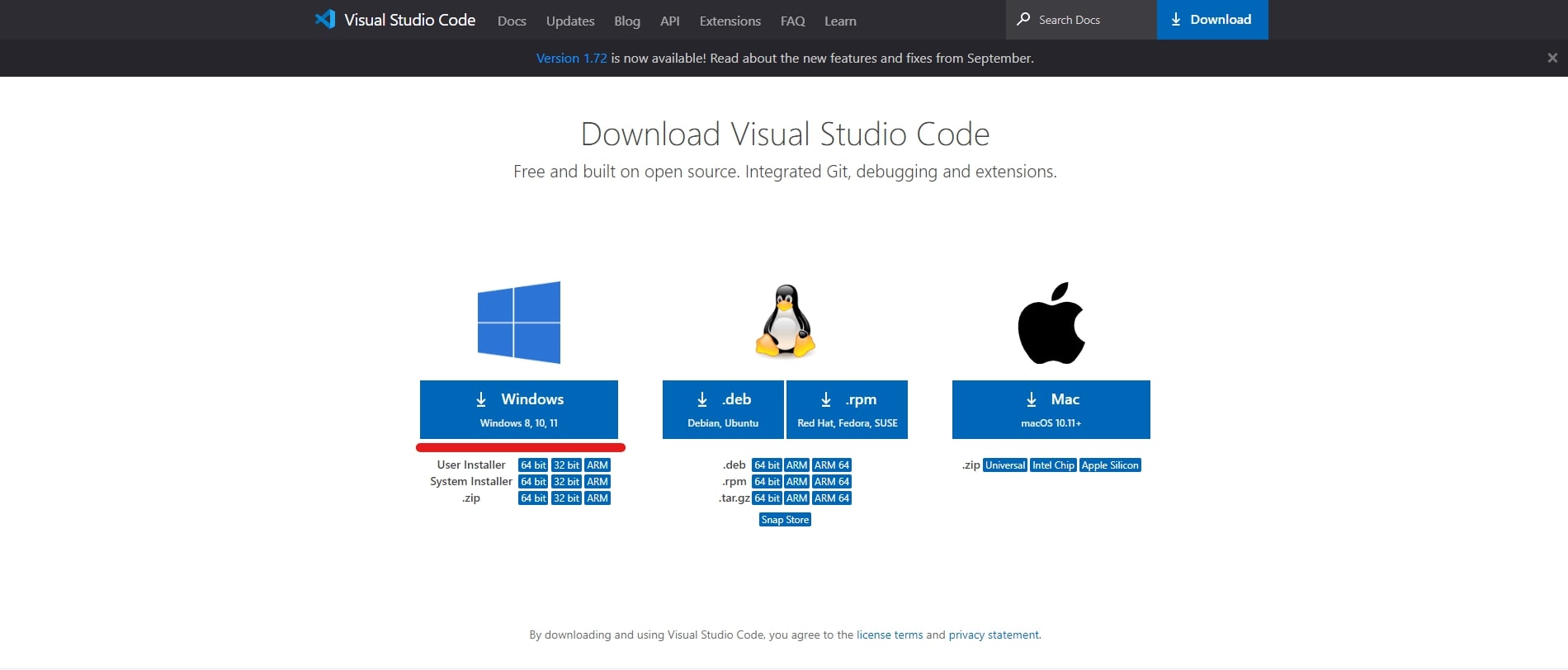This screenshot has width=1568, height=670.
Task: Click the User Installer label
Action: [471, 465]
